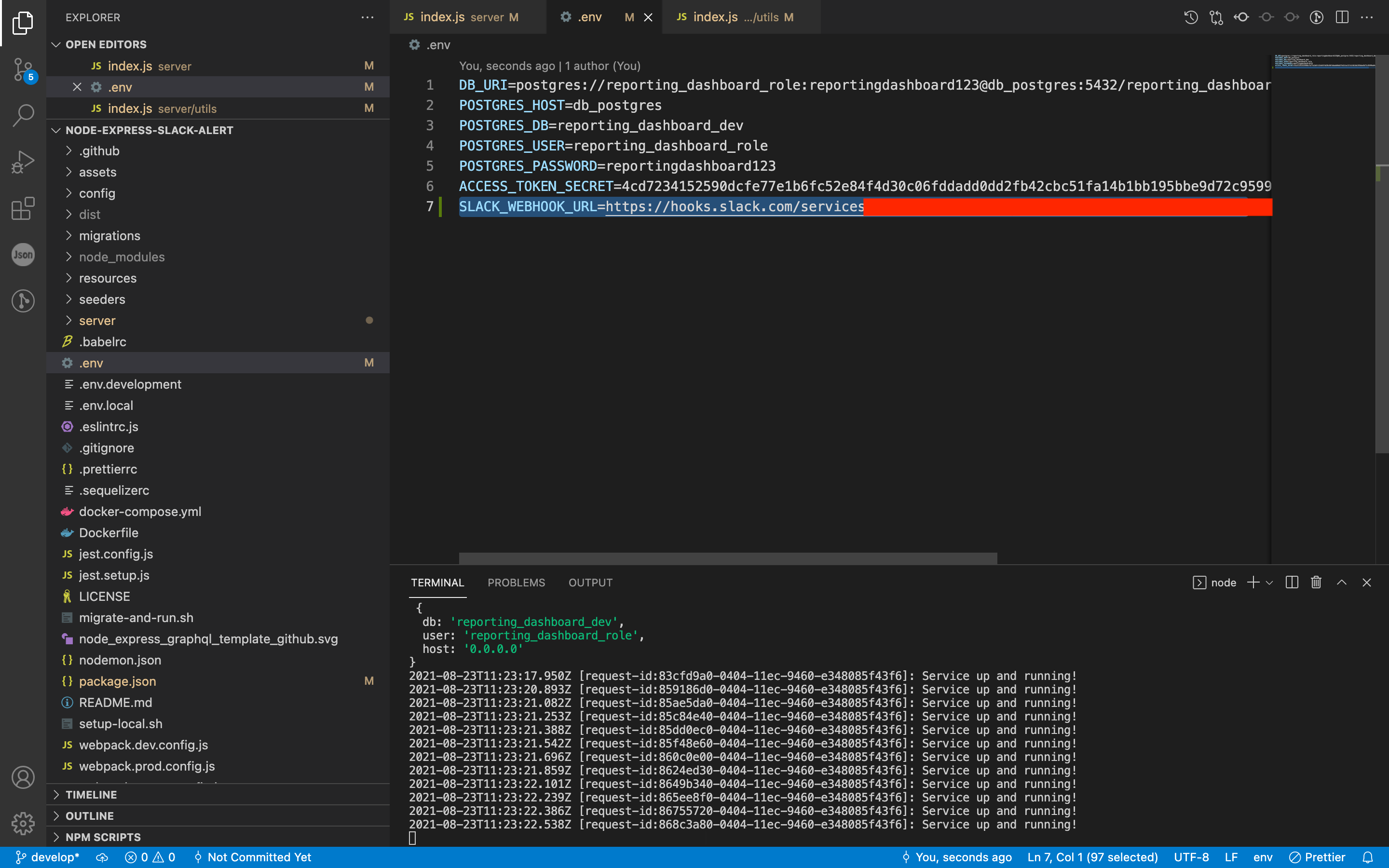Screen dimensions: 1389x868
Task: Open Explorer more actions ellipsis
Action: [368, 17]
